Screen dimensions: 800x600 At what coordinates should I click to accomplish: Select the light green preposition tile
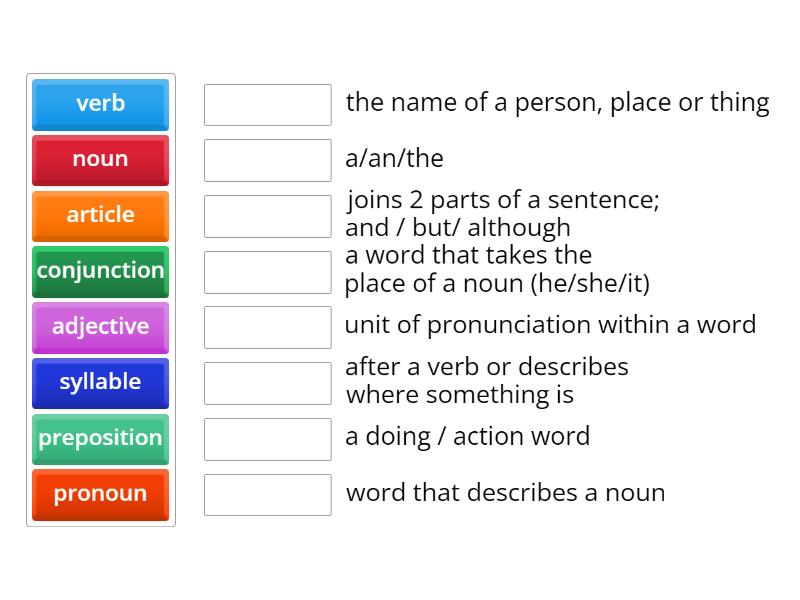pos(100,439)
